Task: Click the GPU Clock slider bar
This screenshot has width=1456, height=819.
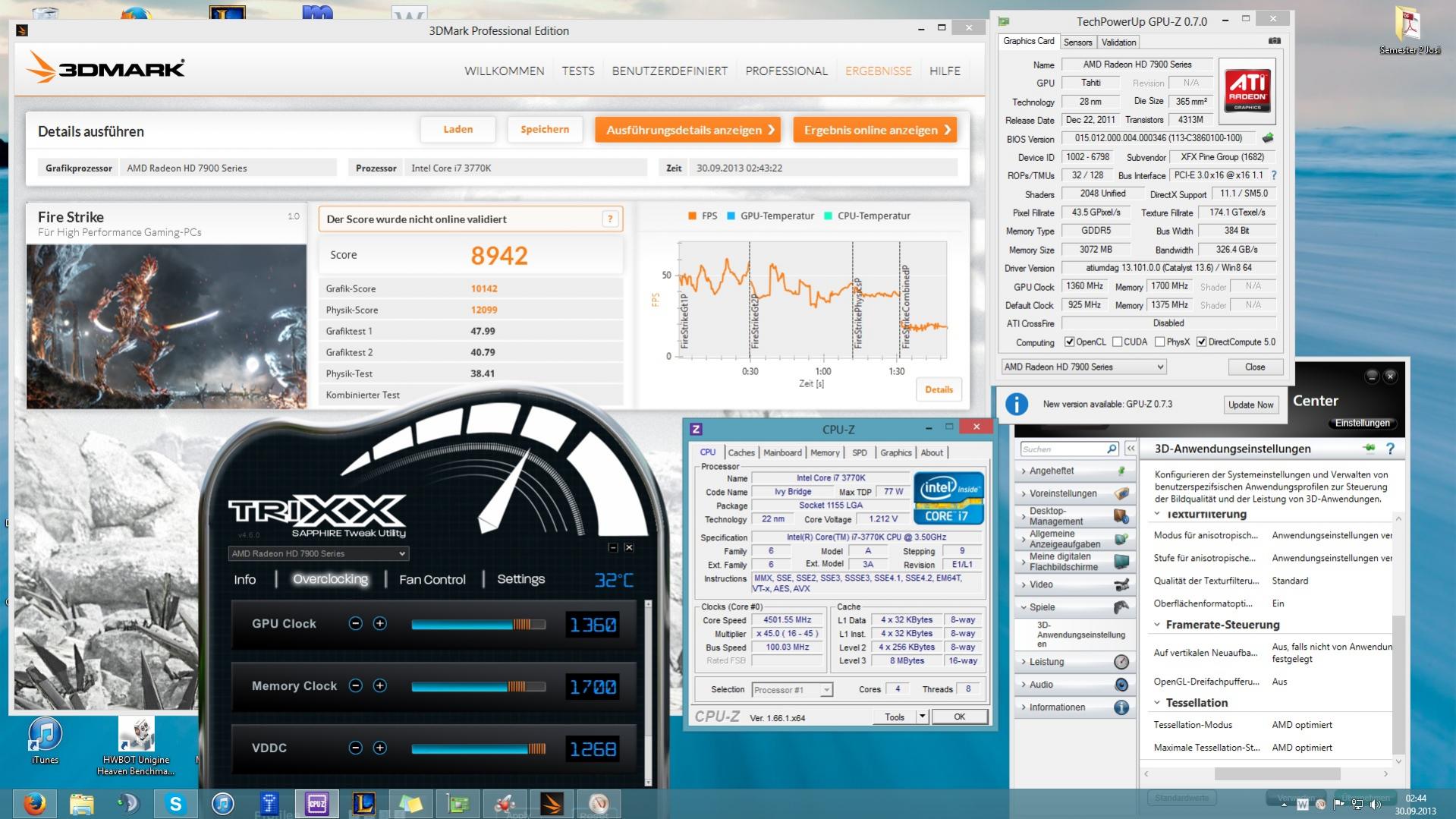Action: tap(478, 624)
